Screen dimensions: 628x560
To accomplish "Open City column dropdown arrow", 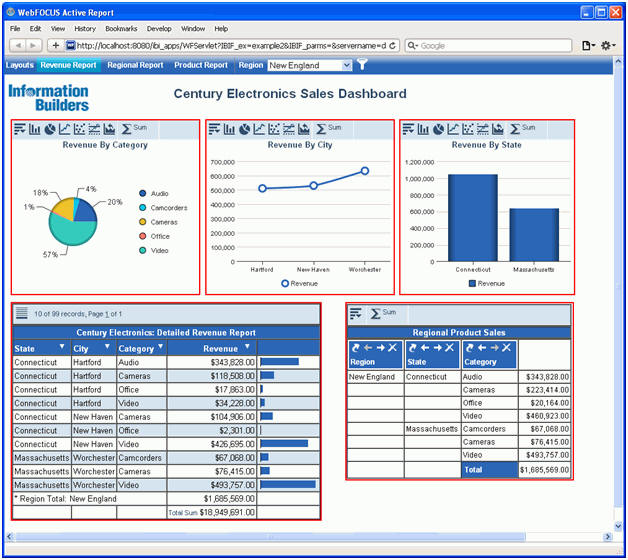I will (107, 346).
